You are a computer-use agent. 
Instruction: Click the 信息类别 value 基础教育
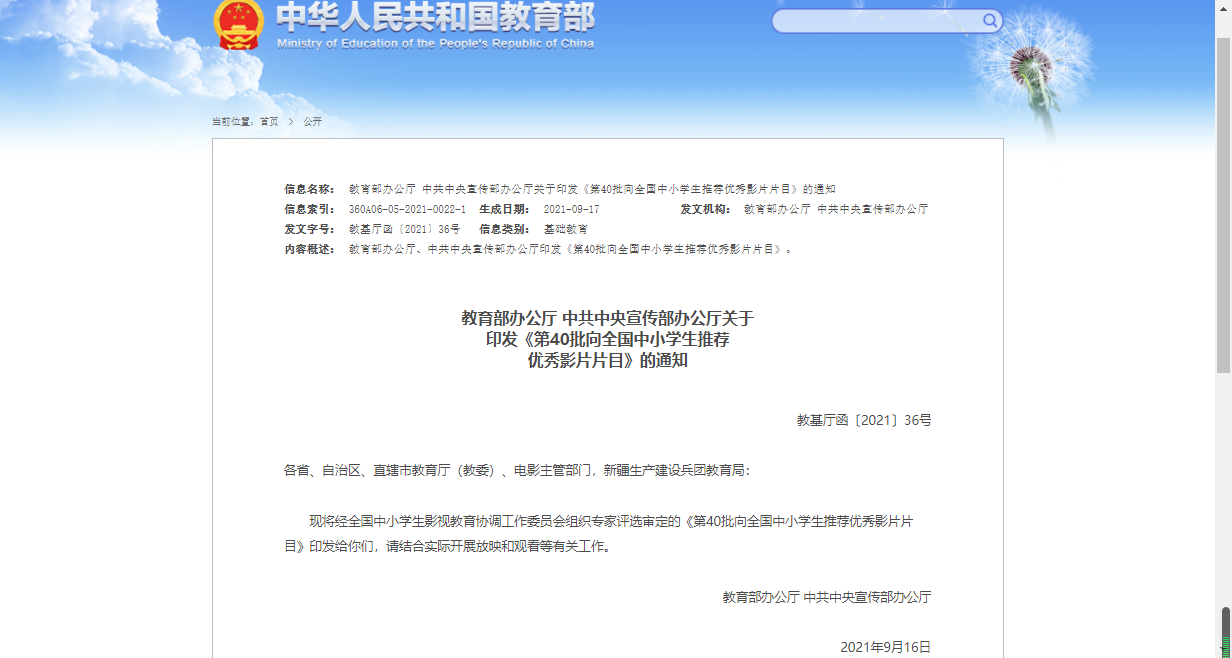[566, 229]
